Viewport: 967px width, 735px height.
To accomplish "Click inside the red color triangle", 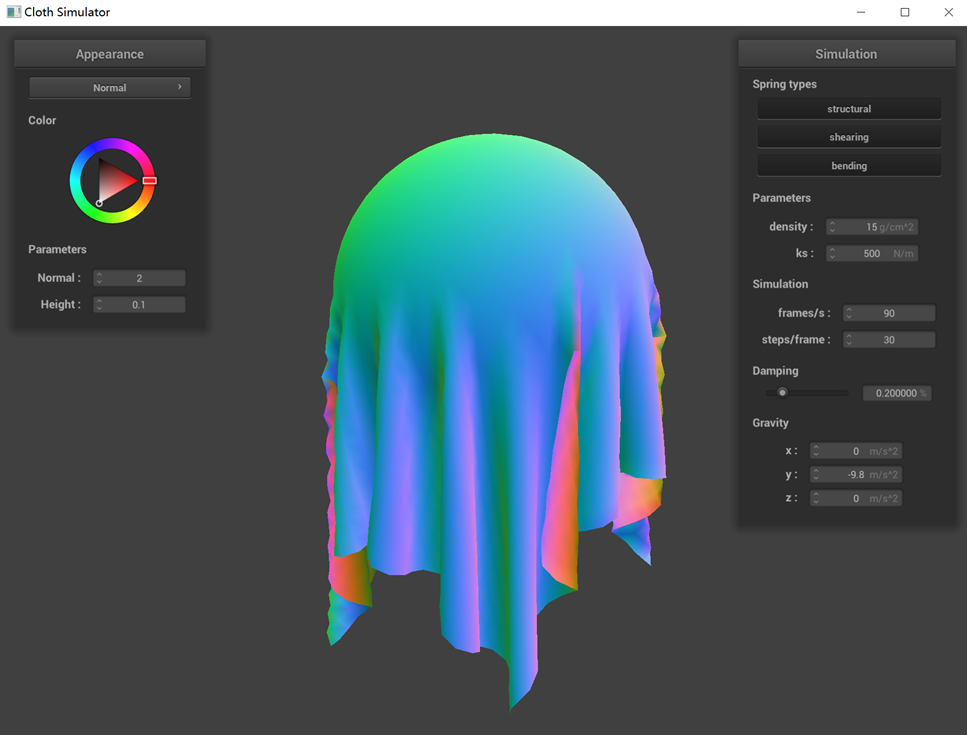I will click(x=114, y=181).
